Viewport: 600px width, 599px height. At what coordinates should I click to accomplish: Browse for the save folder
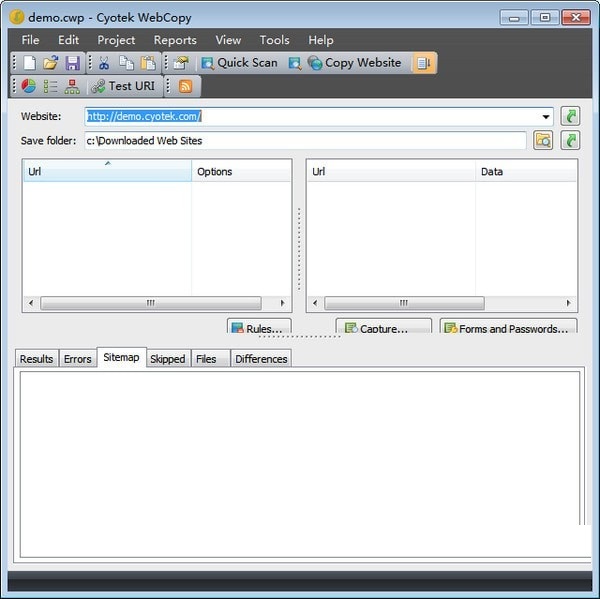[x=543, y=140]
